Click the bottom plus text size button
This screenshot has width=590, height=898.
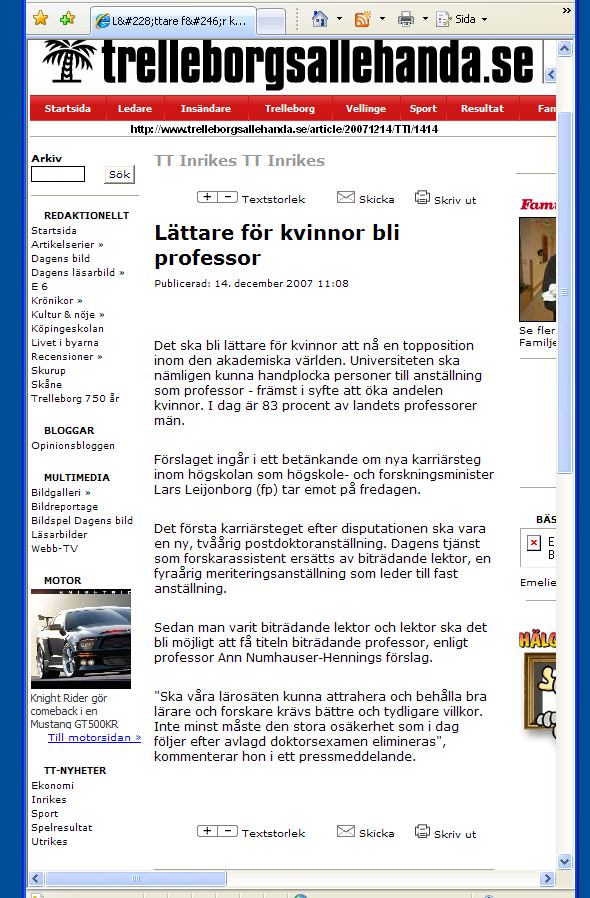coord(207,830)
